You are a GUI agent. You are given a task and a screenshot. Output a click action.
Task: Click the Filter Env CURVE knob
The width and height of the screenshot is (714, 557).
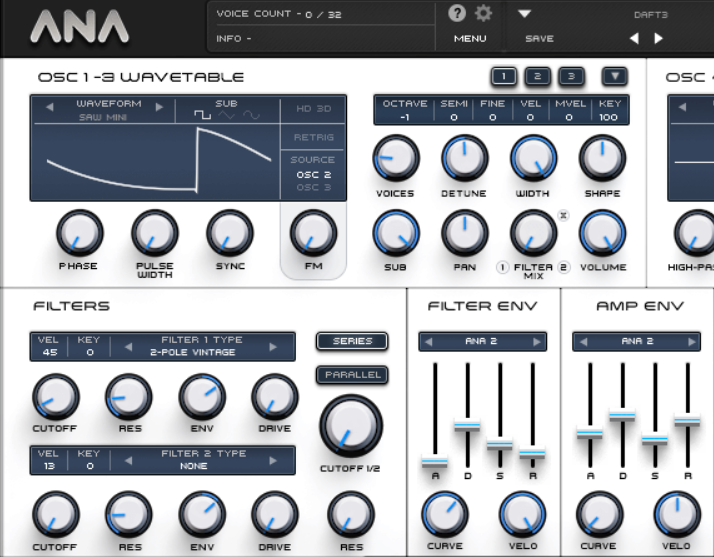[445, 515]
